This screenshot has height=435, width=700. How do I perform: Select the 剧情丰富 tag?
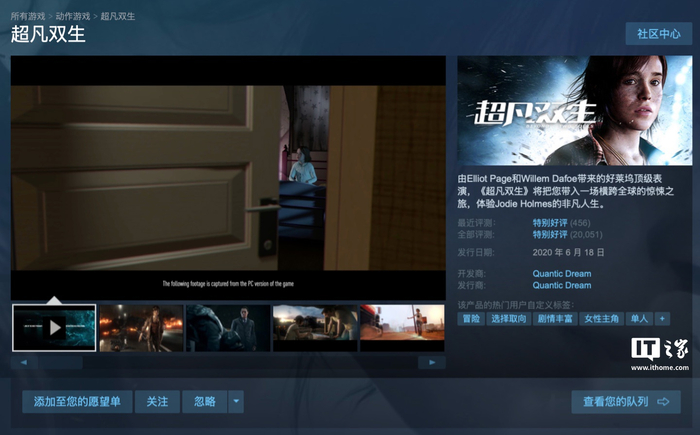click(x=555, y=318)
